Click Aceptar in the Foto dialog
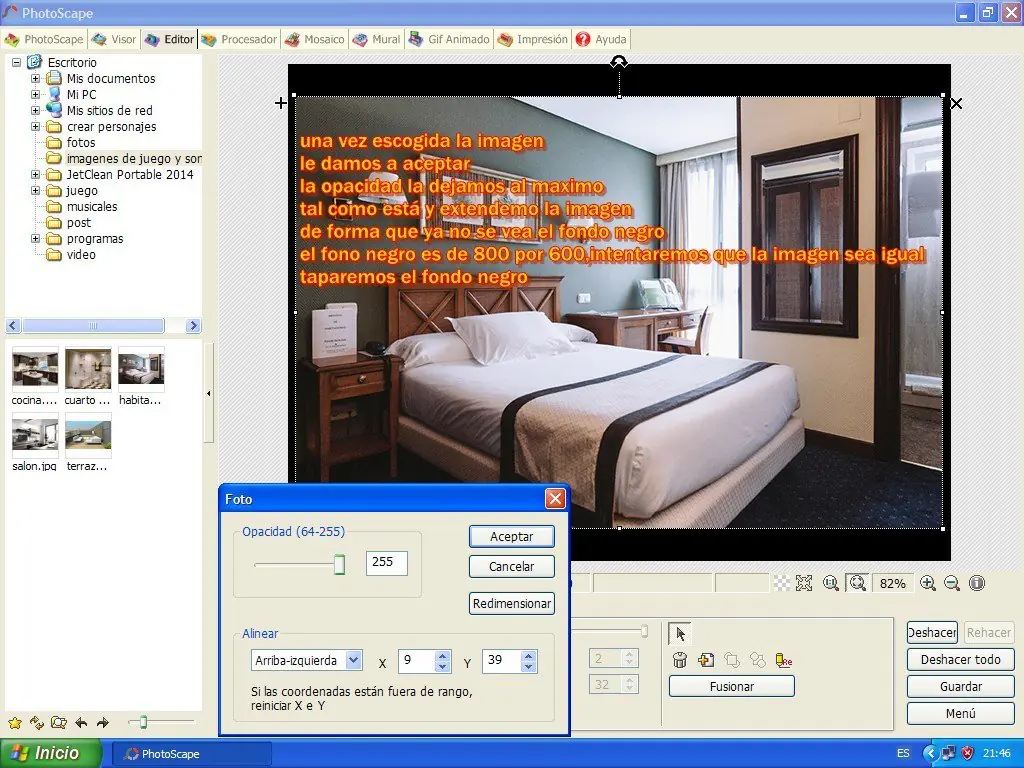Viewport: 1024px width, 768px height. click(511, 536)
